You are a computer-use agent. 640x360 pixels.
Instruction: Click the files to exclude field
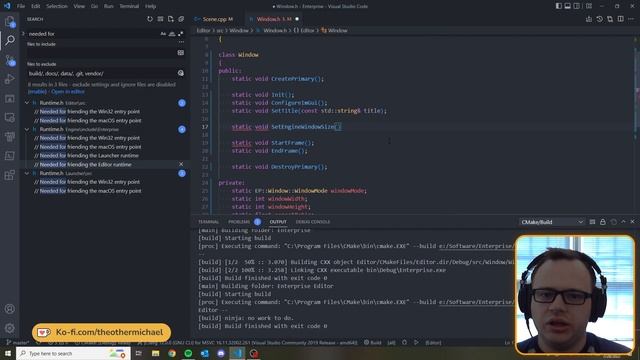(102, 73)
